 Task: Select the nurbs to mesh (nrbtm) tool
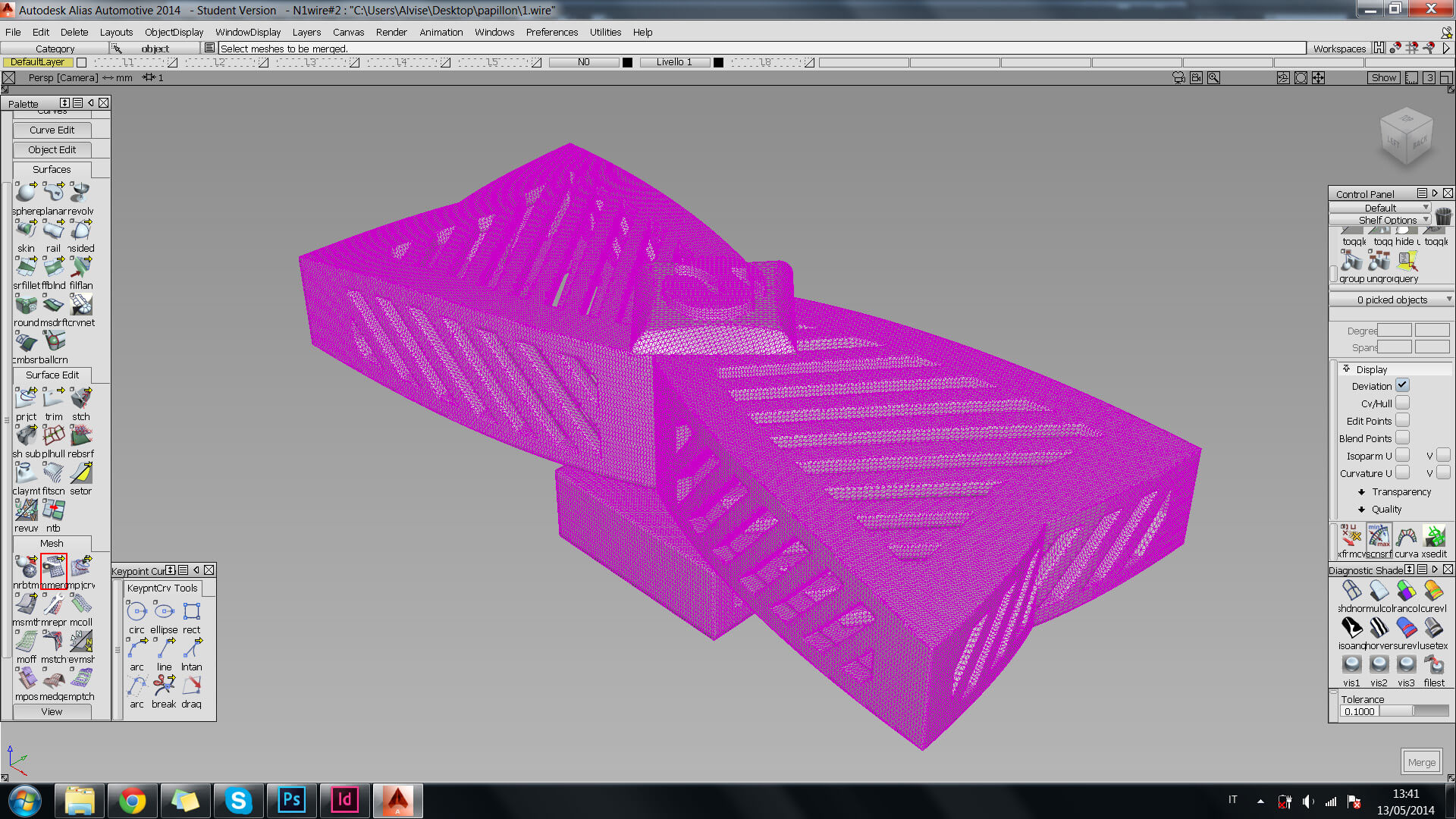point(25,566)
